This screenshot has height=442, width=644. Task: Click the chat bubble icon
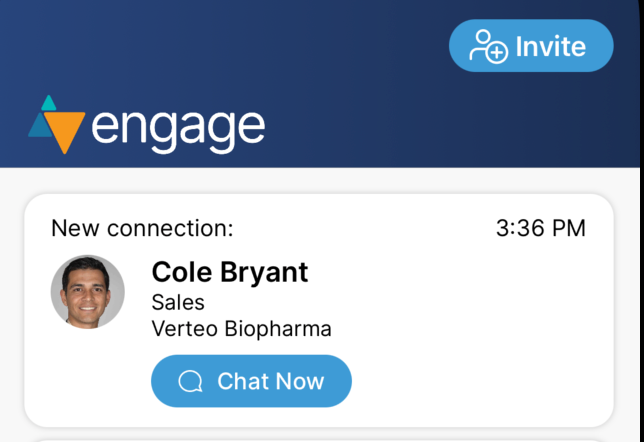pyautogui.click(x=190, y=381)
